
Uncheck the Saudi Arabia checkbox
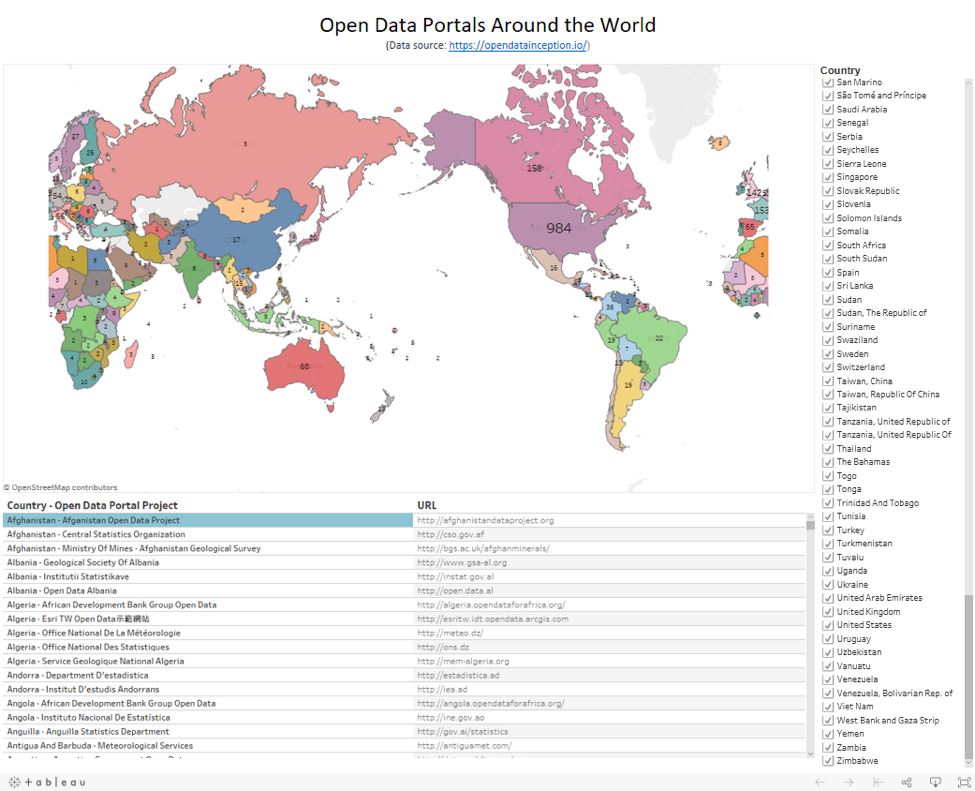[828, 109]
